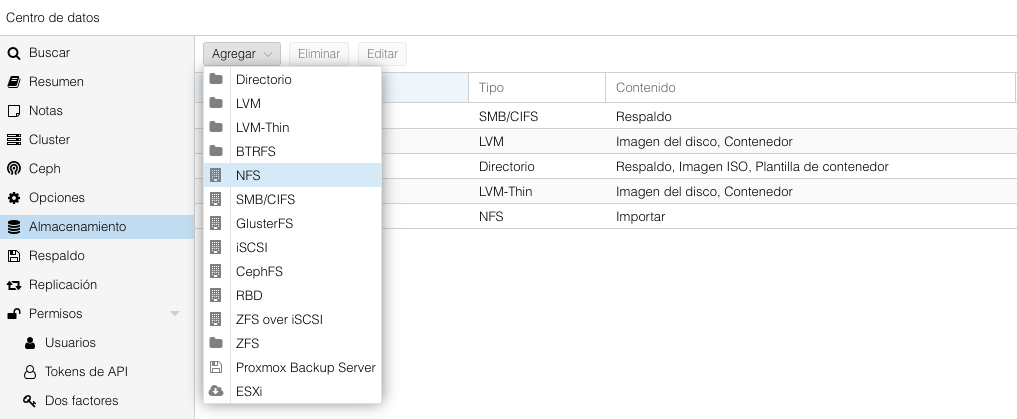Click the Buscar magnifier icon in sidebar
The width and height of the screenshot is (1017, 419).
coord(14,53)
